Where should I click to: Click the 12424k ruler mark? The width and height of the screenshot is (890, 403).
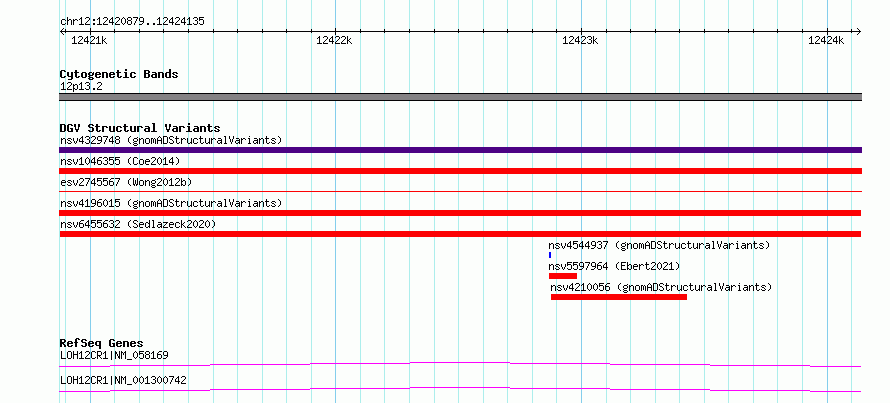pyautogui.click(x=826, y=40)
